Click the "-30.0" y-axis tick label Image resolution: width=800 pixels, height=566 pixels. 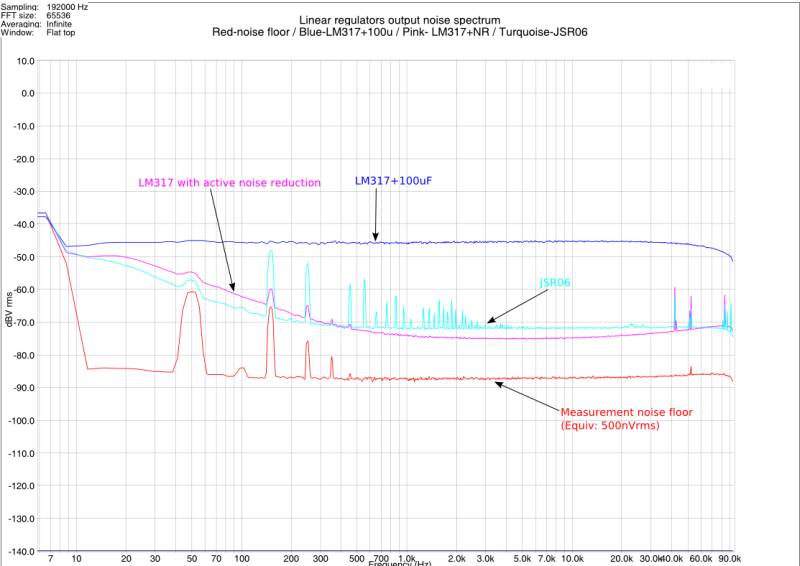click(24, 191)
